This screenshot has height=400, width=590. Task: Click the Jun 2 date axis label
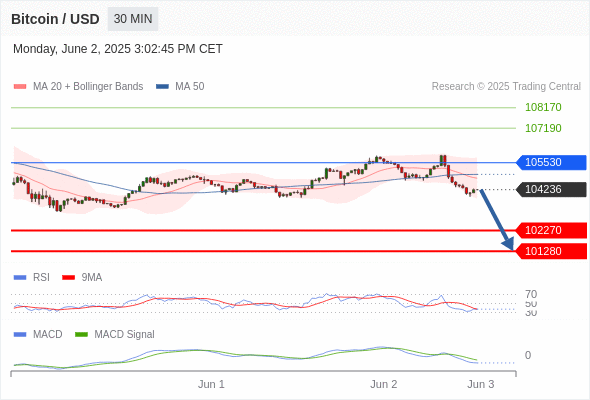tap(383, 384)
